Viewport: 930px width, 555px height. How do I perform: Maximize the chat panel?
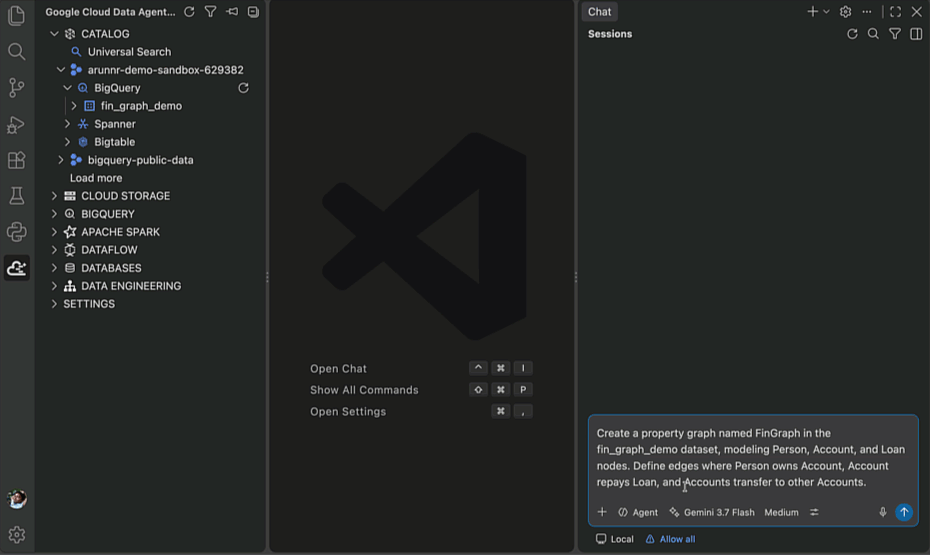896,12
